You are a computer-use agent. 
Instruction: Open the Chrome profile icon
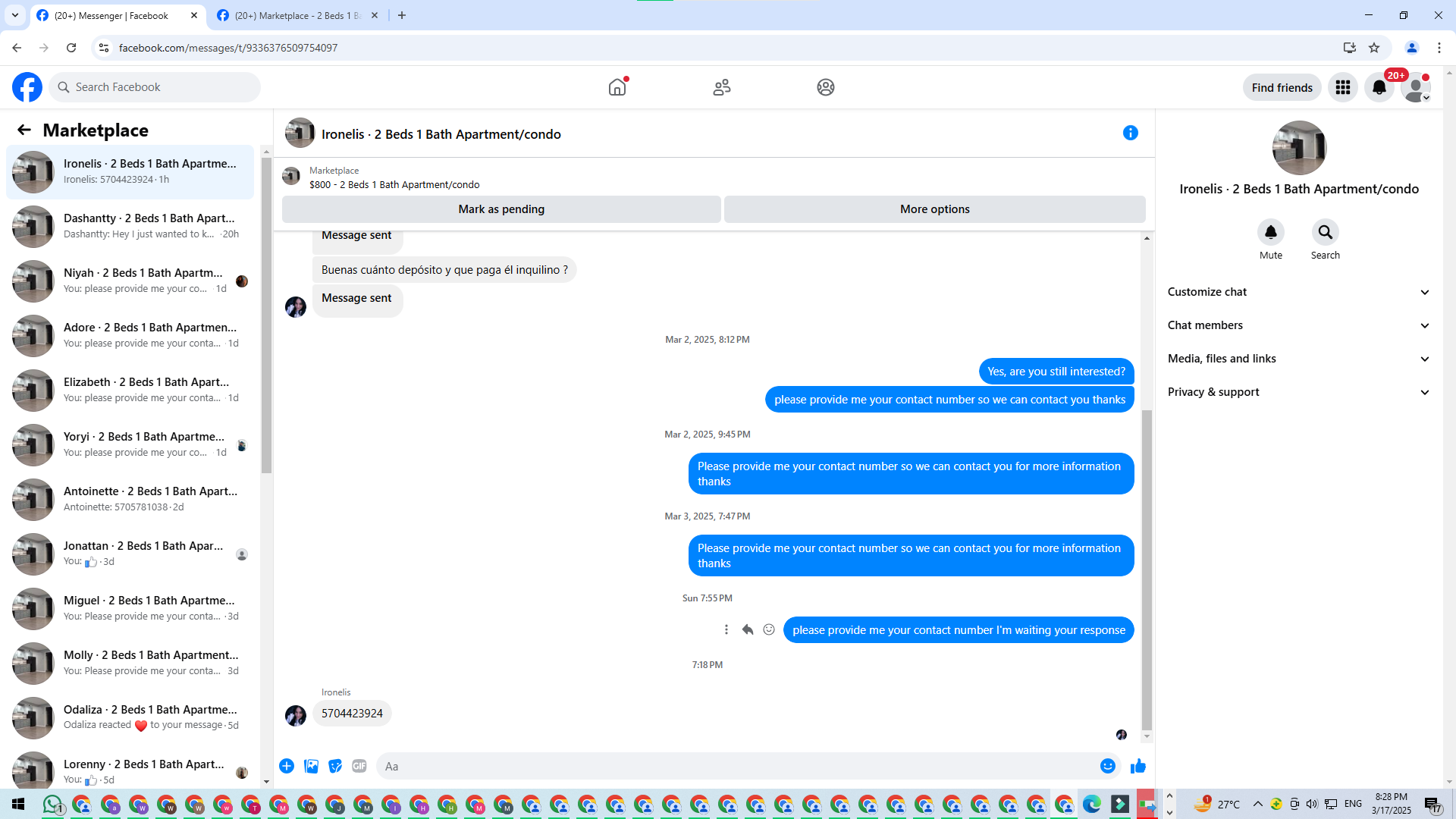pyautogui.click(x=1412, y=48)
